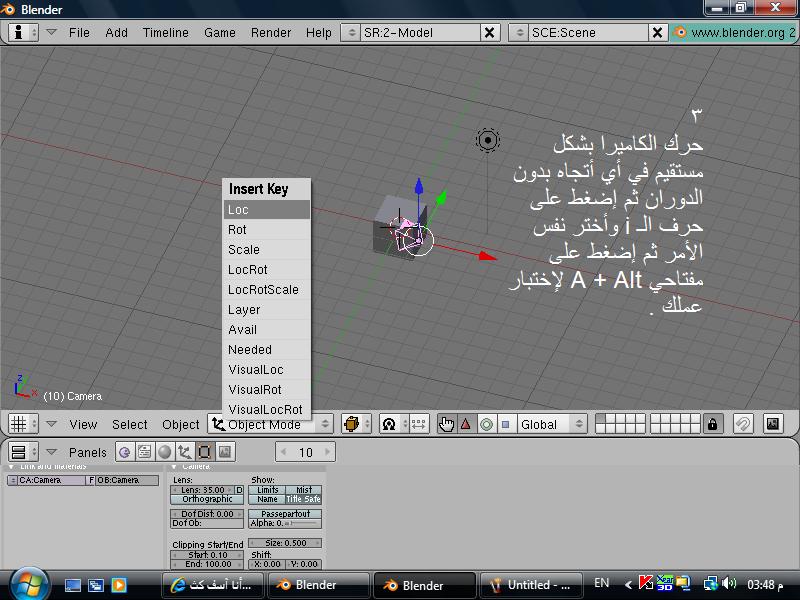Collapse the Panels header menu triangle
Screen dimensions: 800x600
click(x=51, y=452)
